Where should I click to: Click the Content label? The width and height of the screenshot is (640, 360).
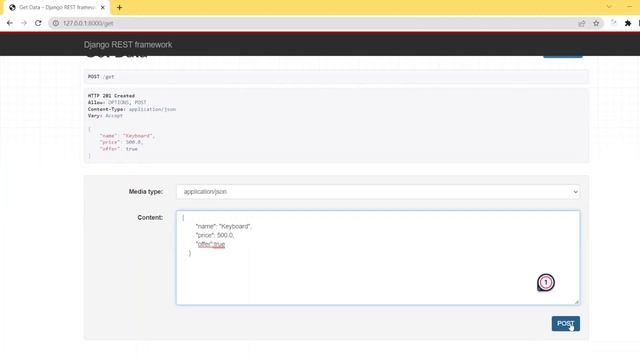[150, 218]
